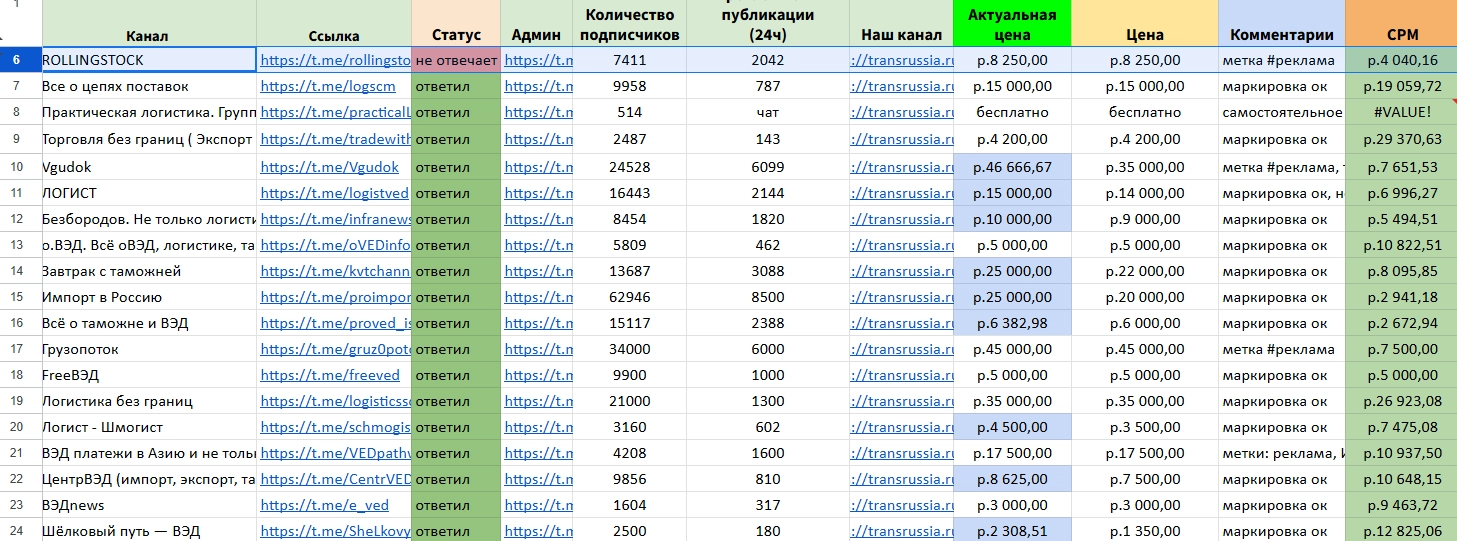Viewport: 1457px width, 541px height.
Task: Select the р.6 382,98 actual price cell
Action: coord(1012,323)
